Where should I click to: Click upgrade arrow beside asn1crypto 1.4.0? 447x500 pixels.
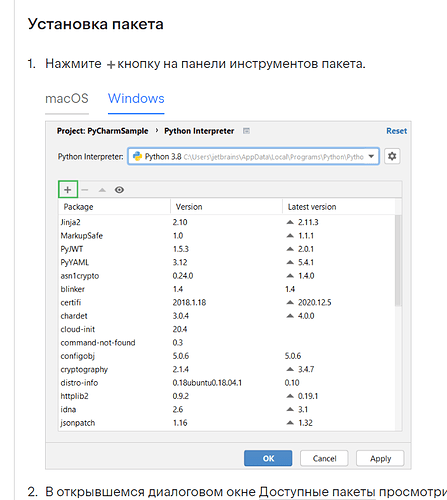click(x=290, y=275)
